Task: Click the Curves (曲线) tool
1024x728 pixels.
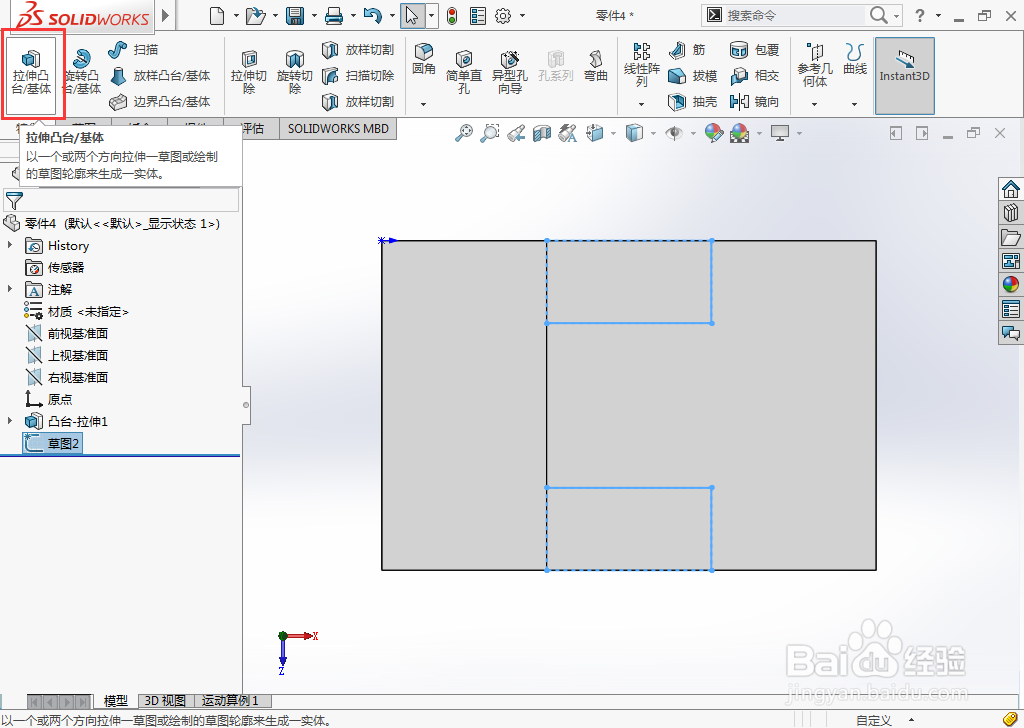Action: click(x=855, y=59)
